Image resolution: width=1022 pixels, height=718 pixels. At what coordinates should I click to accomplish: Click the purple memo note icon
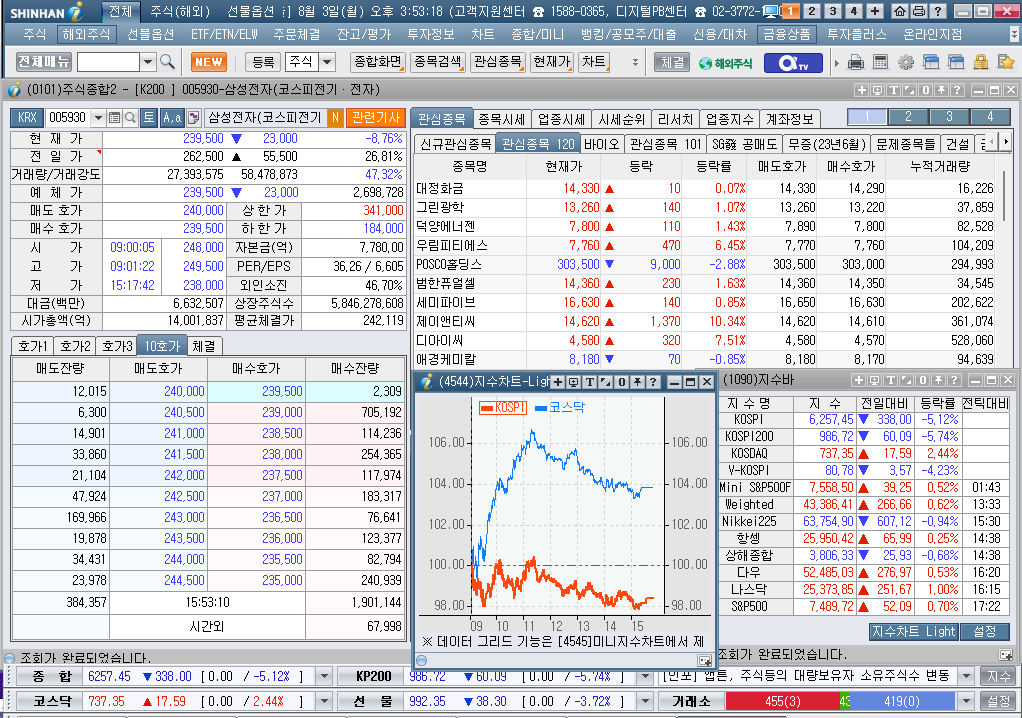(x=194, y=118)
